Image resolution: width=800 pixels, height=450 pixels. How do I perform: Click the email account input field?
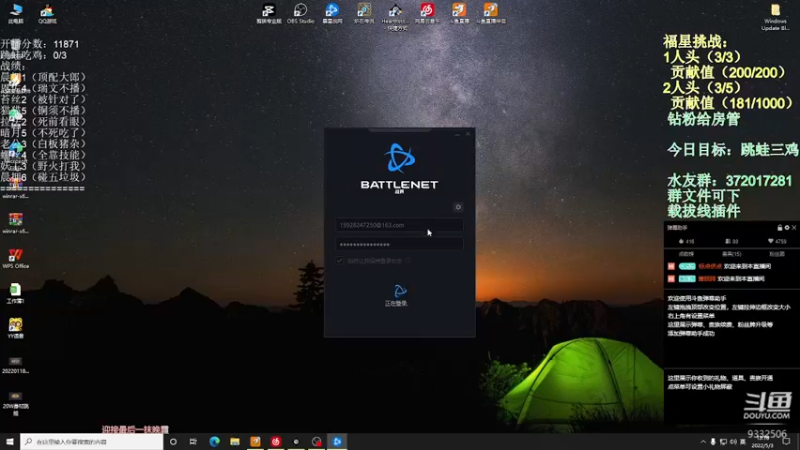coord(399,225)
